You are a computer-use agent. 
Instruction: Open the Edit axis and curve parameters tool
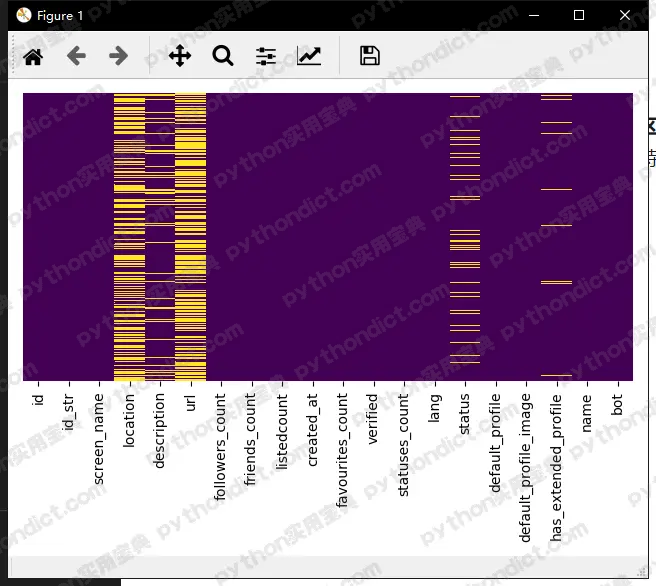click(309, 56)
